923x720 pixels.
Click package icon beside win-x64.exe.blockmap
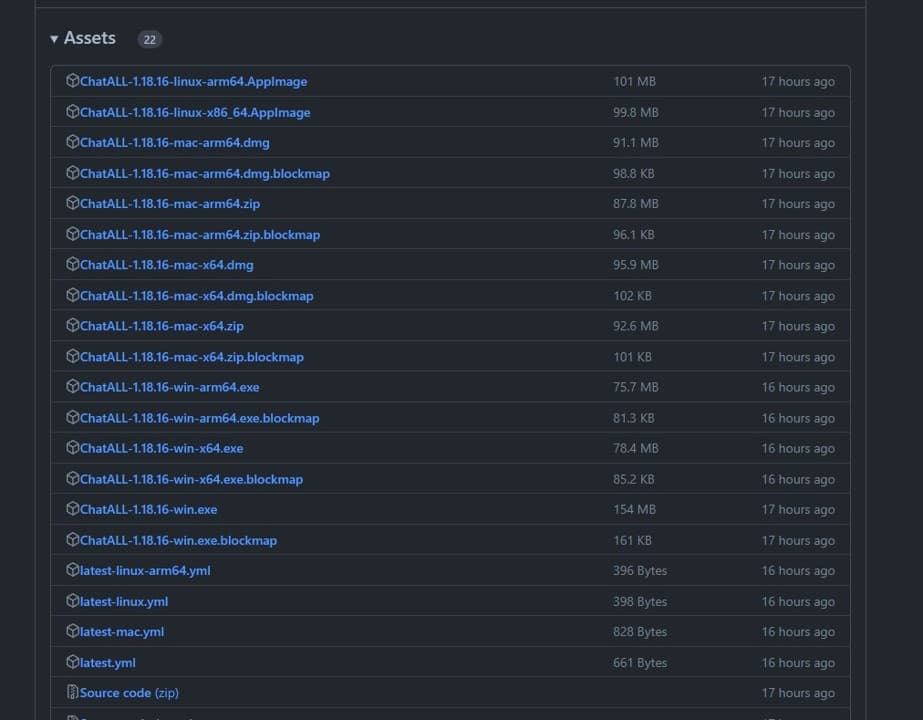[x=72, y=479]
